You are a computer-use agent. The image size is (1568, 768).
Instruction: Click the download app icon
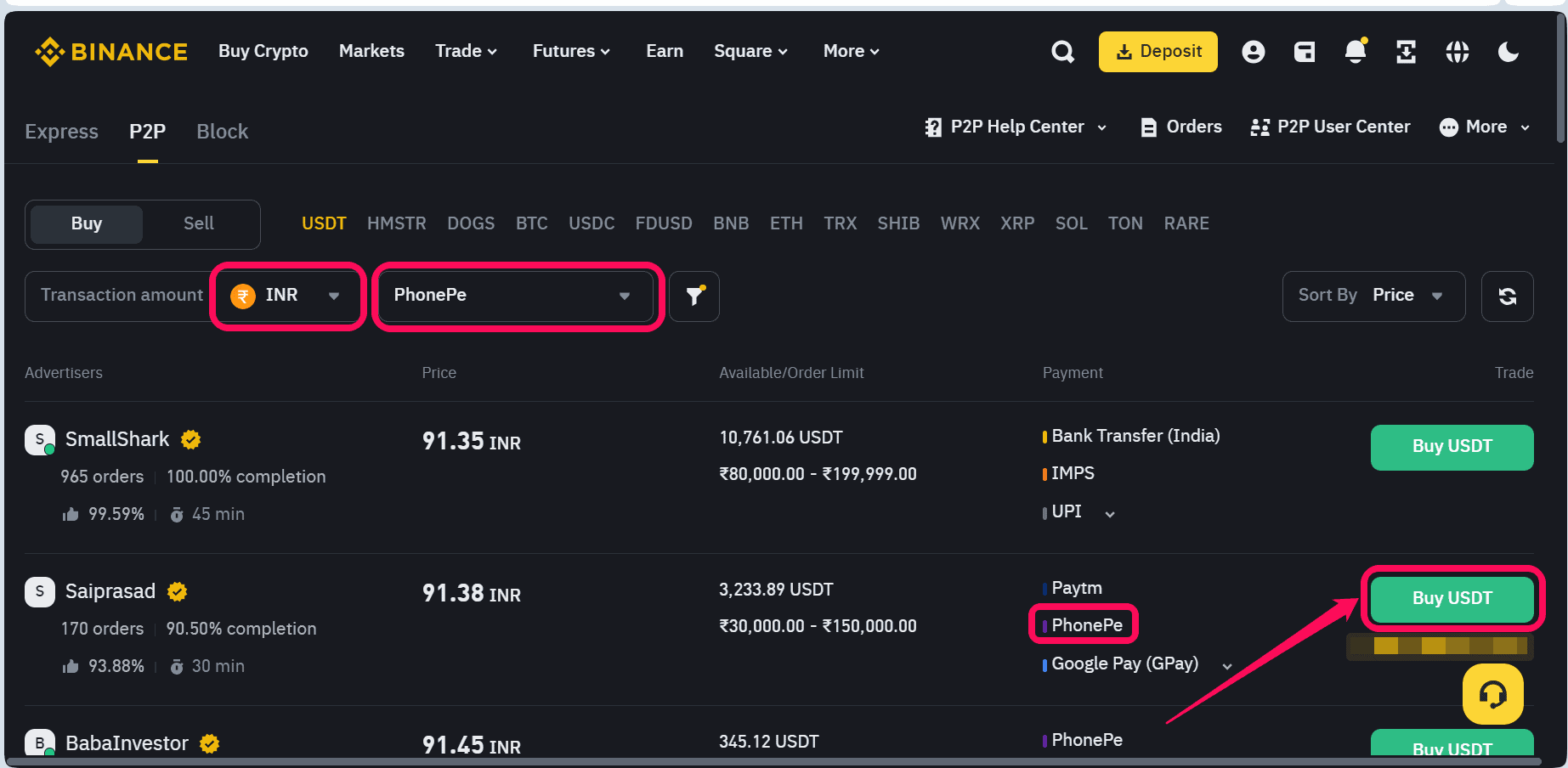click(x=1407, y=52)
